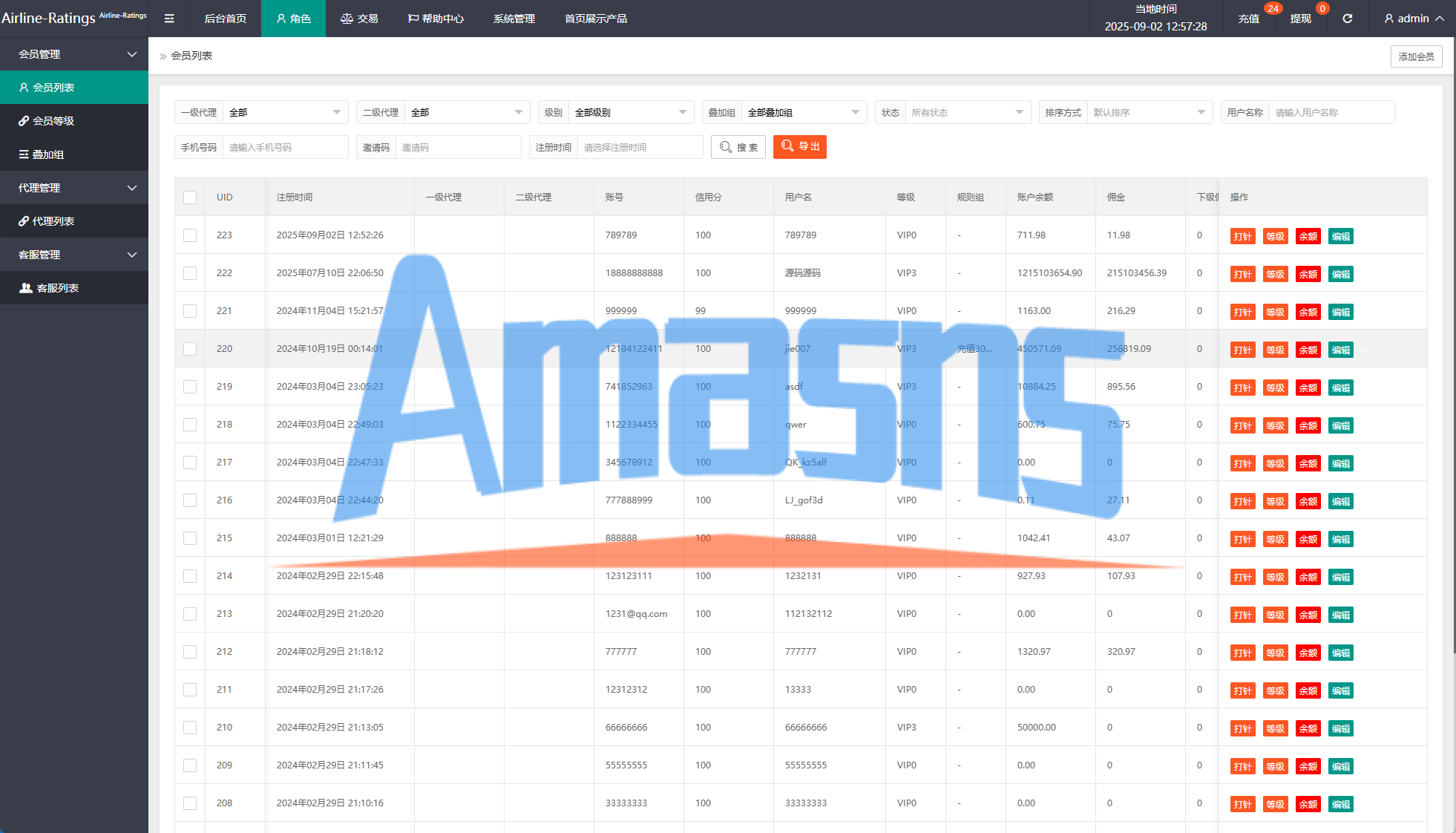Open the customer service list sidebar item

coord(57,288)
